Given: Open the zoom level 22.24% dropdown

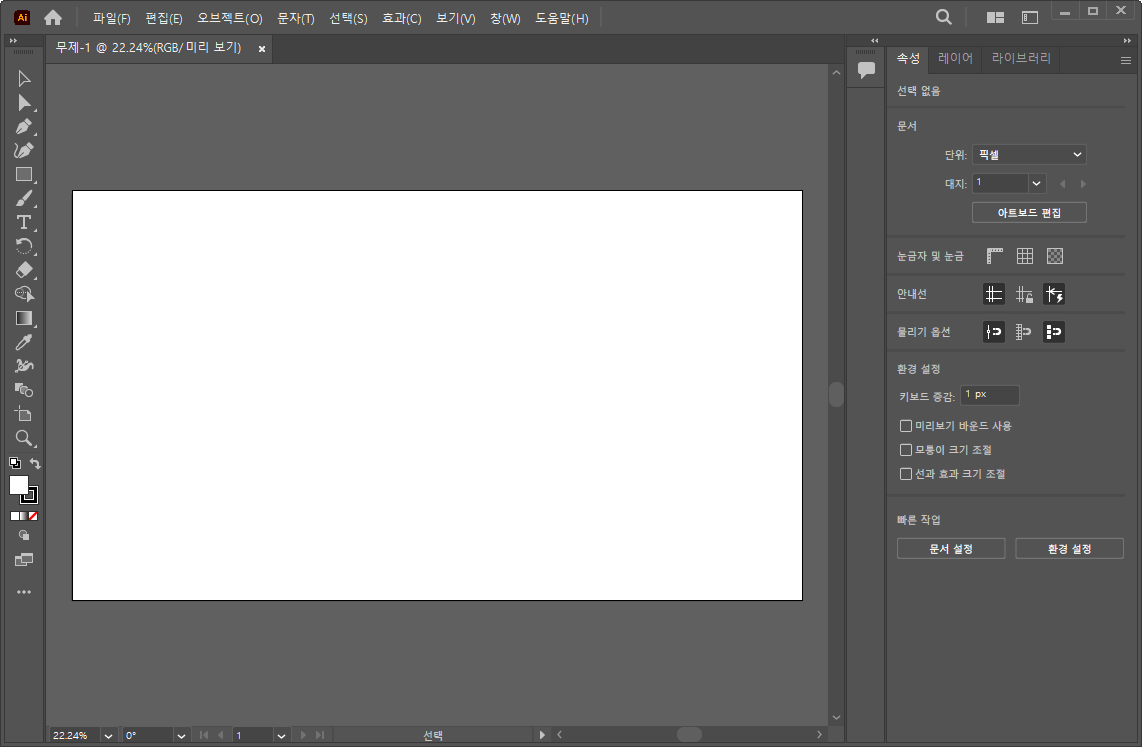Looking at the screenshot, I should [109, 736].
